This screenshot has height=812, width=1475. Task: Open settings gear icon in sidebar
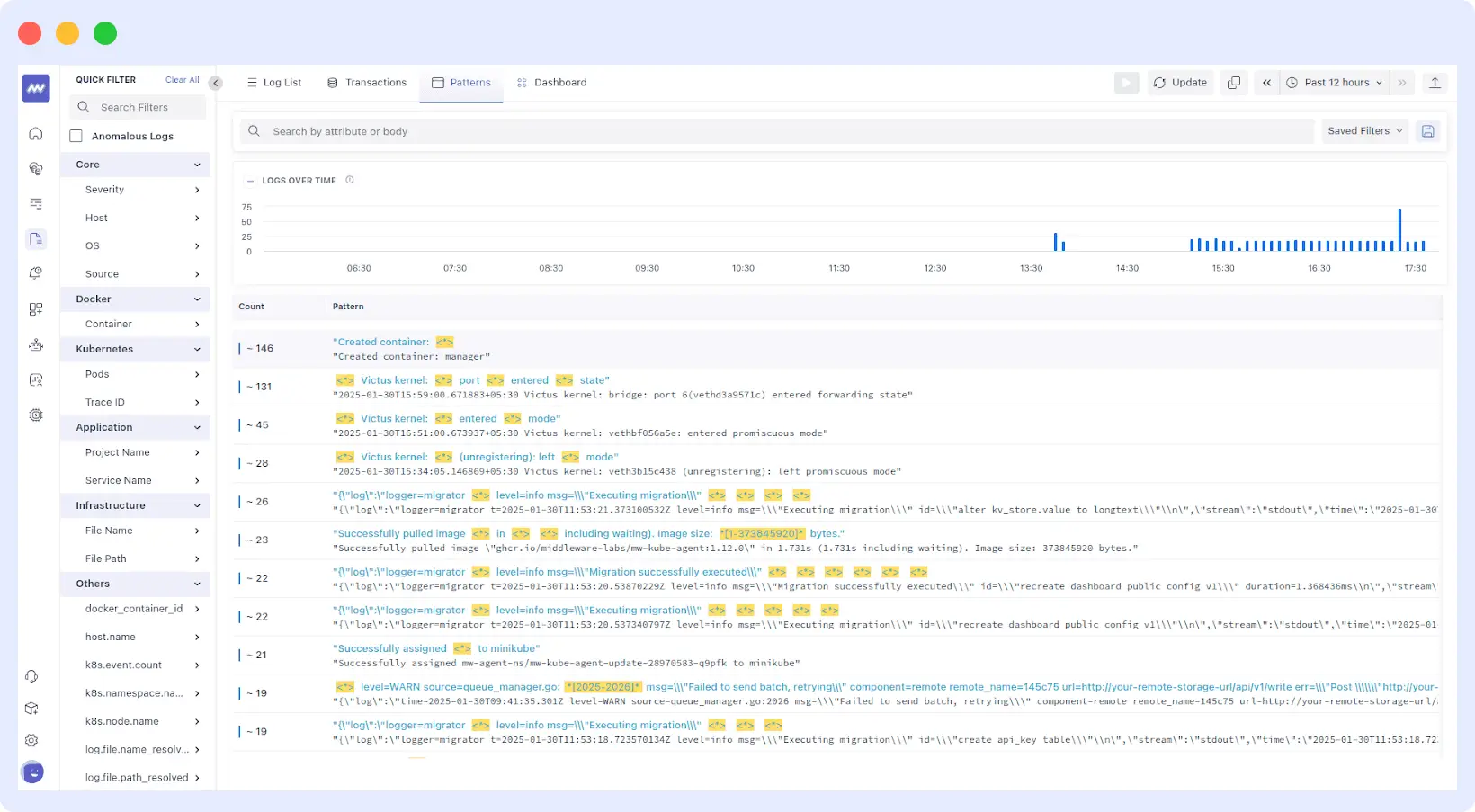point(31,740)
